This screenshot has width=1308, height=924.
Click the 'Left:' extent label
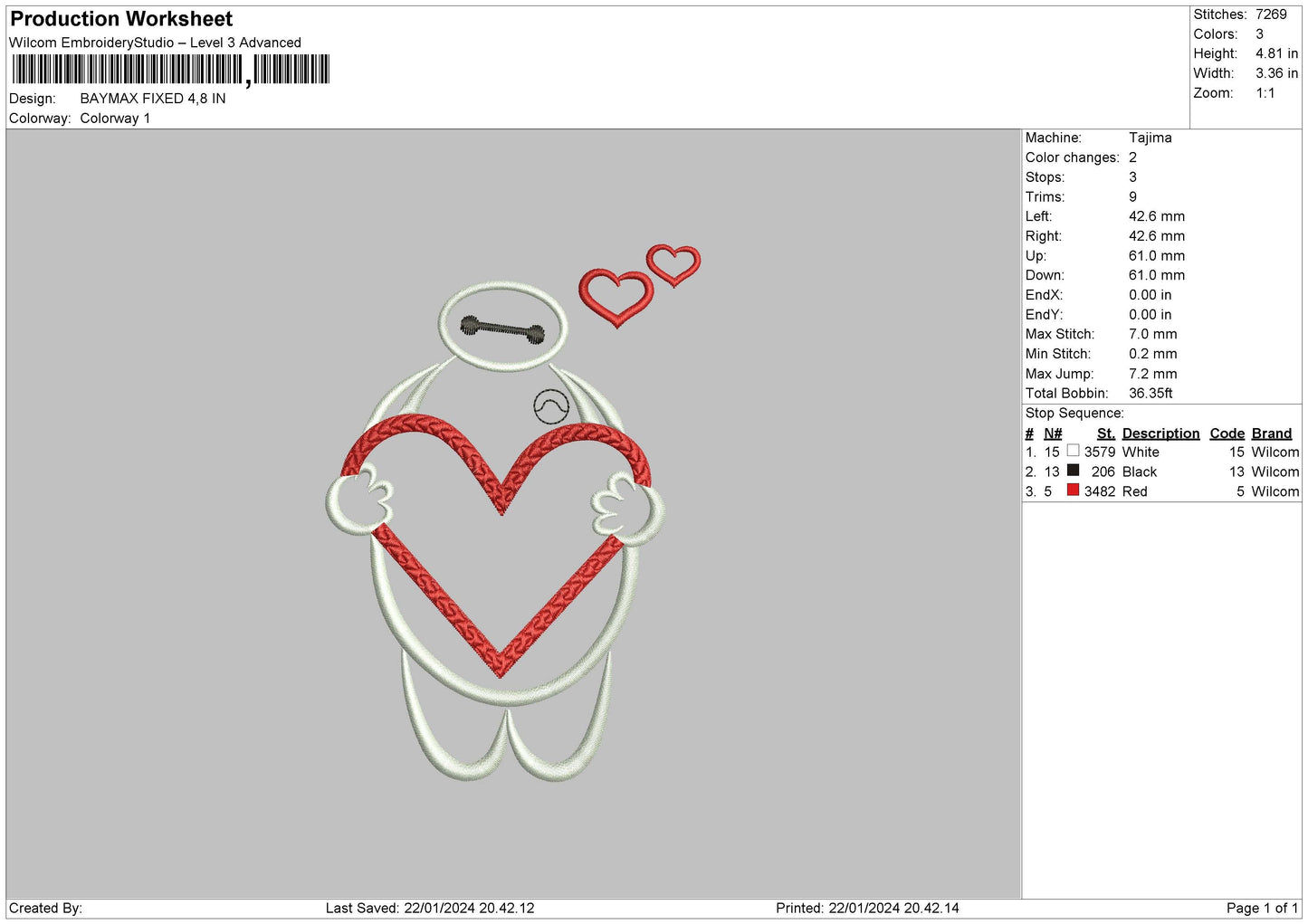pyautogui.click(x=1039, y=216)
